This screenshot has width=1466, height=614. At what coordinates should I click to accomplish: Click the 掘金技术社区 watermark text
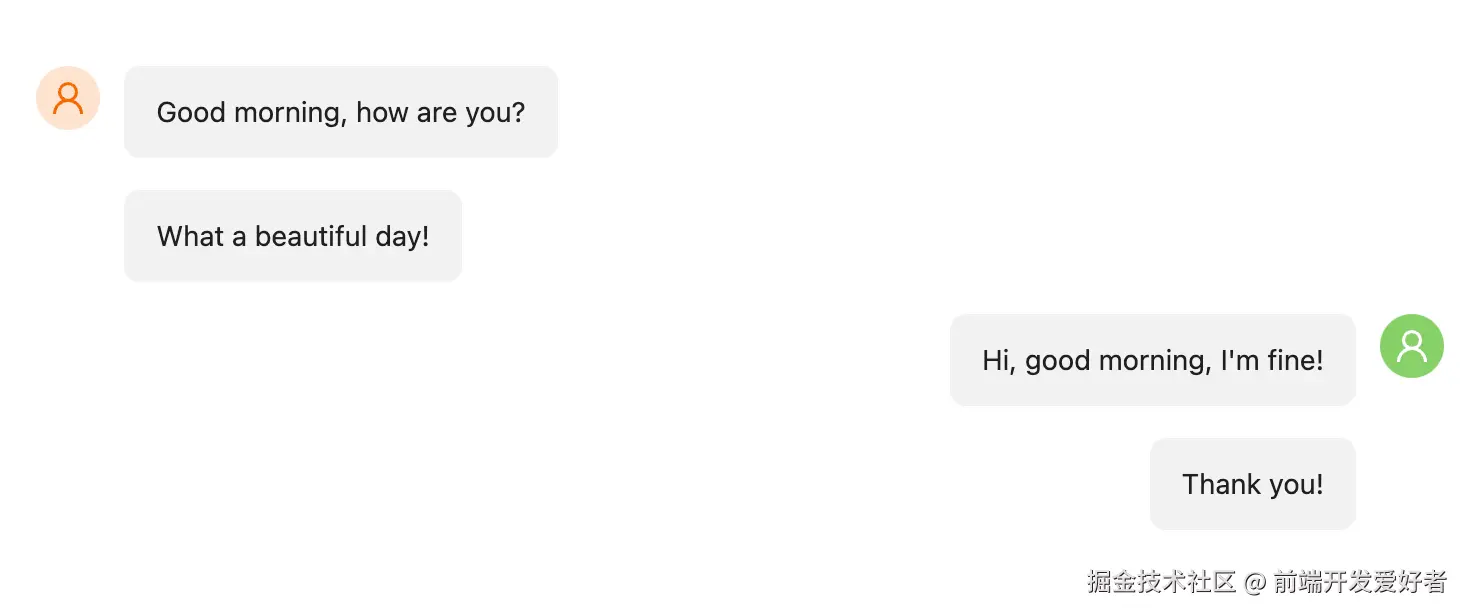1161,582
